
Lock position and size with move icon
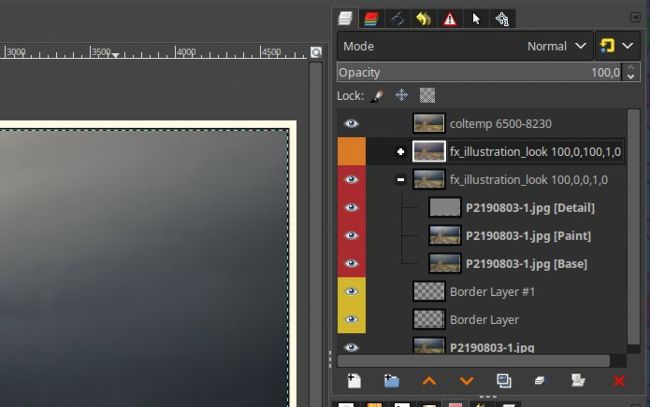click(x=402, y=96)
